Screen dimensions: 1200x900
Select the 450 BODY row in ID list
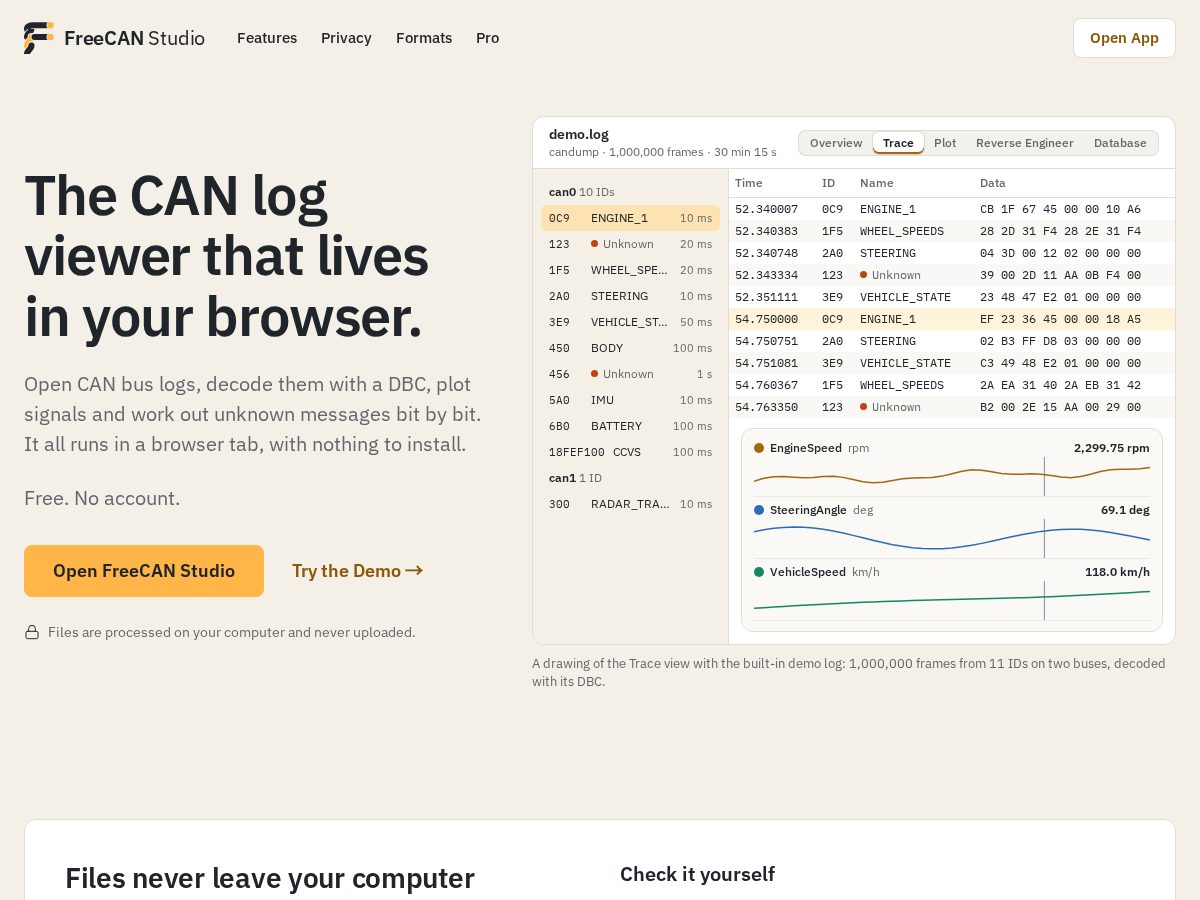point(630,348)
